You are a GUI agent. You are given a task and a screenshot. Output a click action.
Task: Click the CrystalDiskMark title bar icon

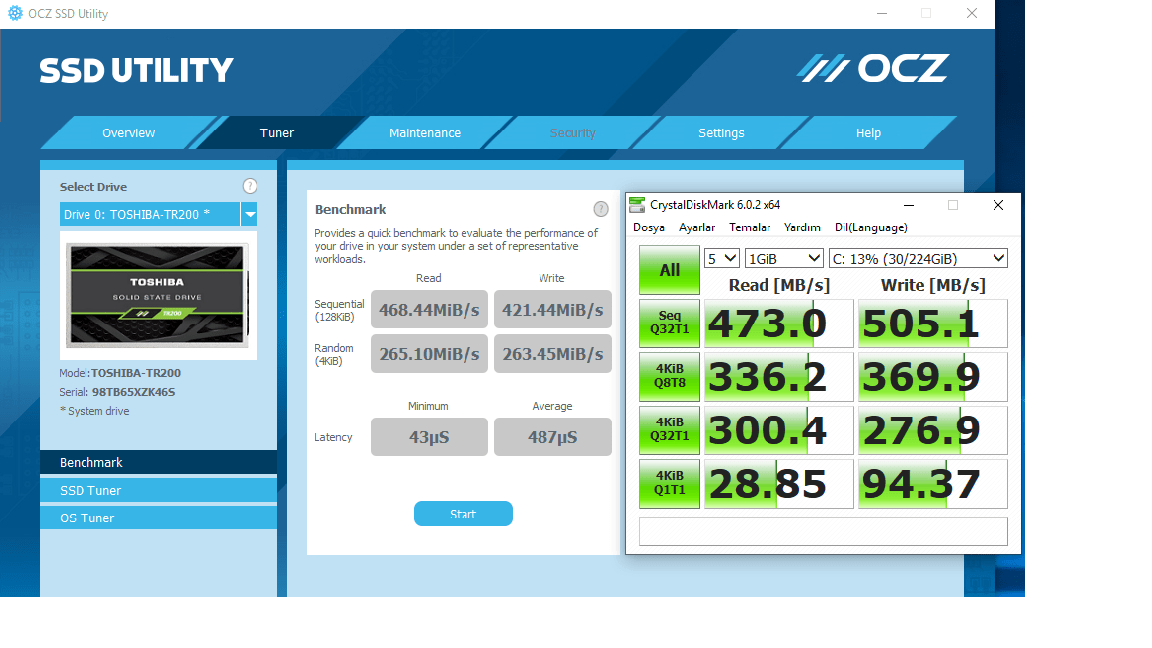637,205
